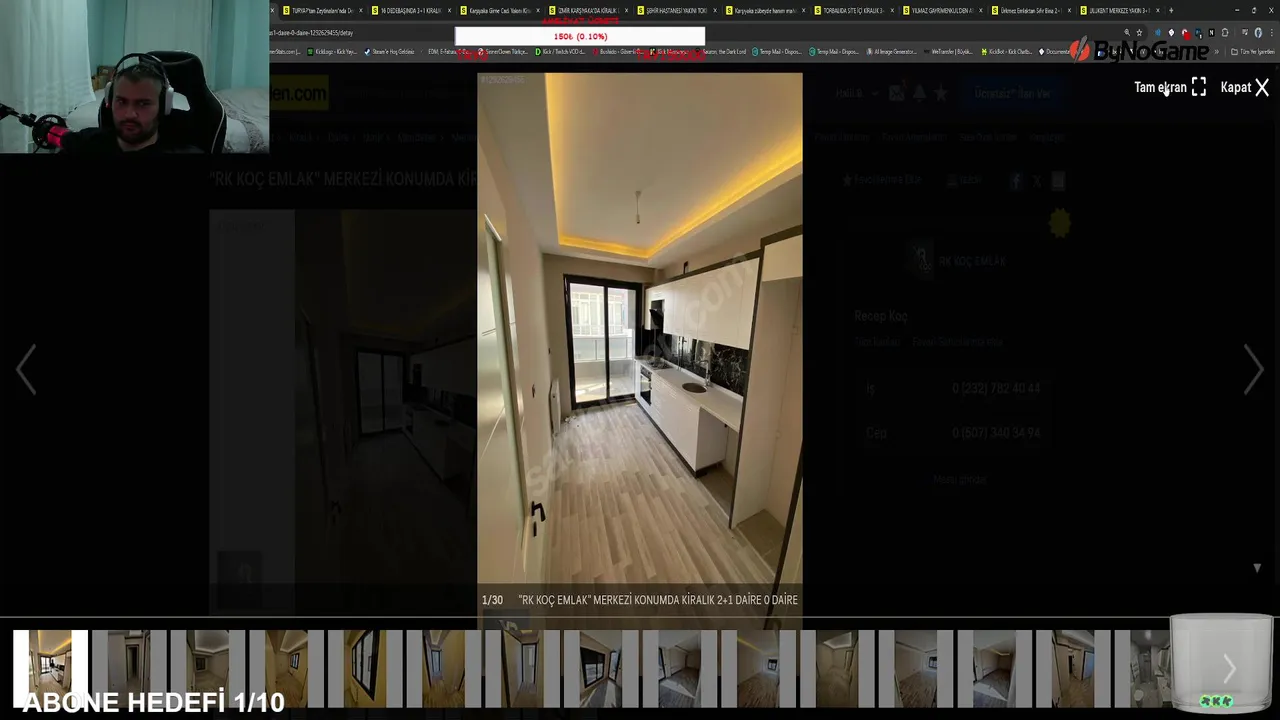Bookmark this page with the star icon
This screenshot has height=720, width=1280.
click(1139, 33)
